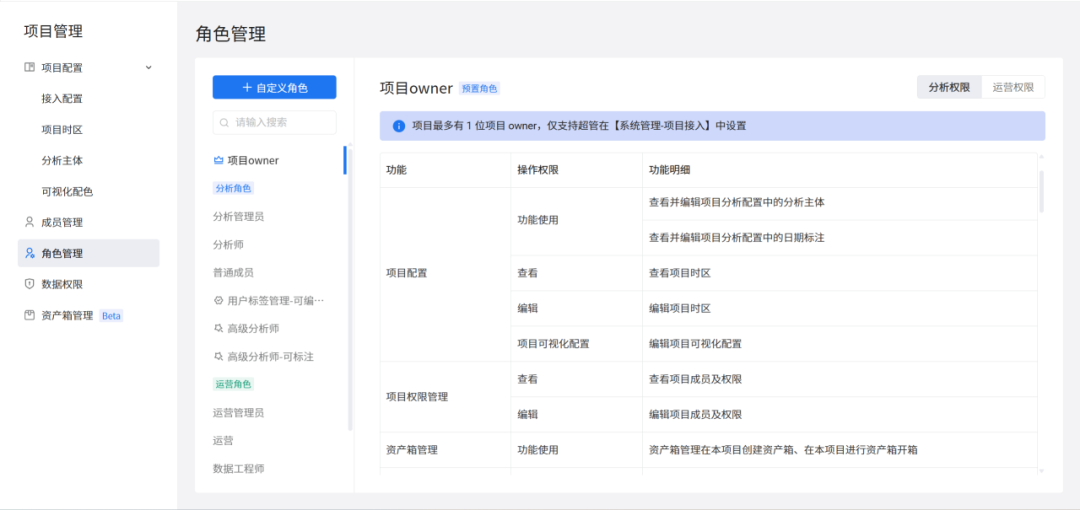Collapse the 项目配置 chevron

(x=149, y=68)
